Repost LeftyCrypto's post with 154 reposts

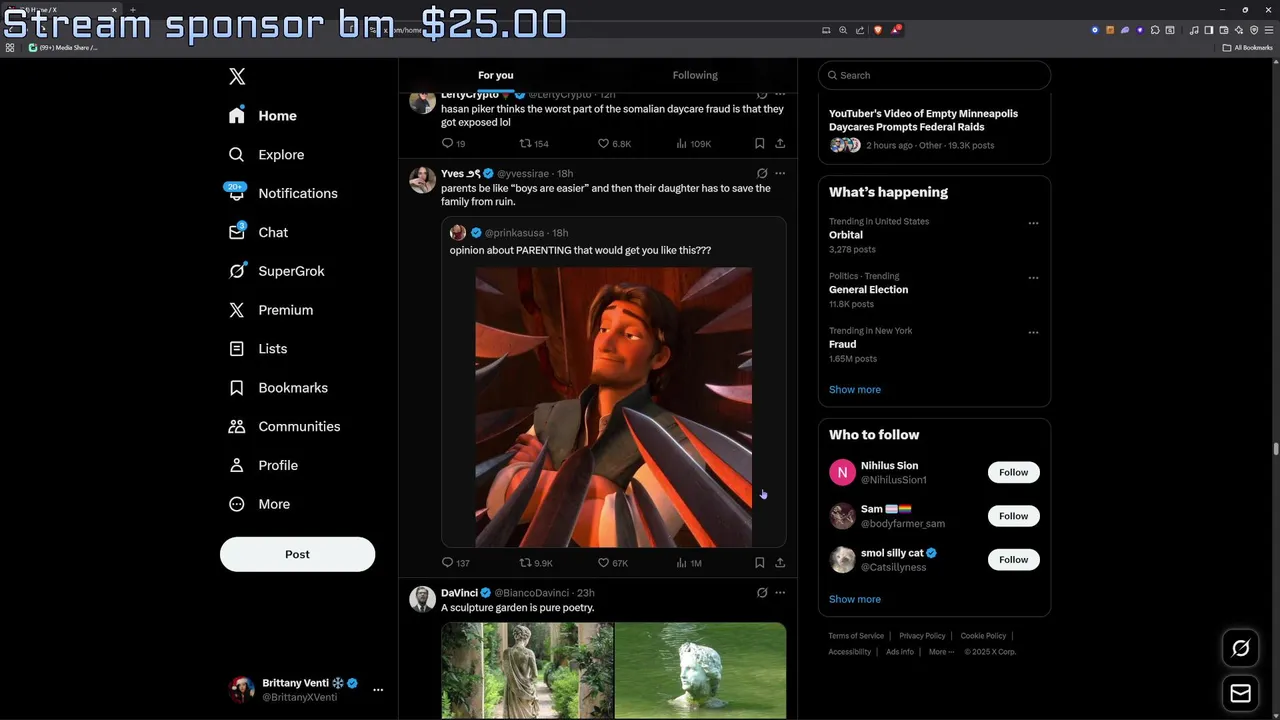533,144
